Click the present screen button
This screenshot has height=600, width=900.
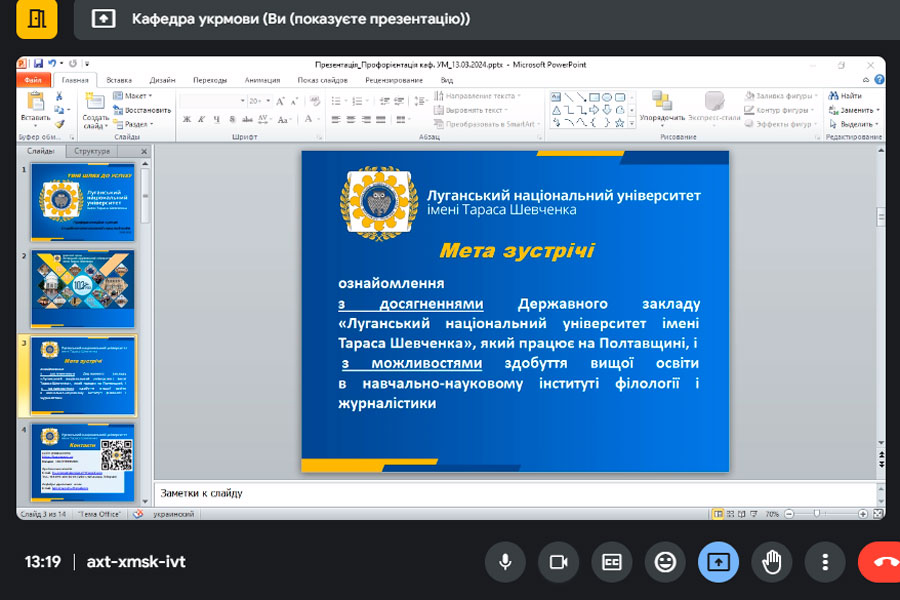718,562
